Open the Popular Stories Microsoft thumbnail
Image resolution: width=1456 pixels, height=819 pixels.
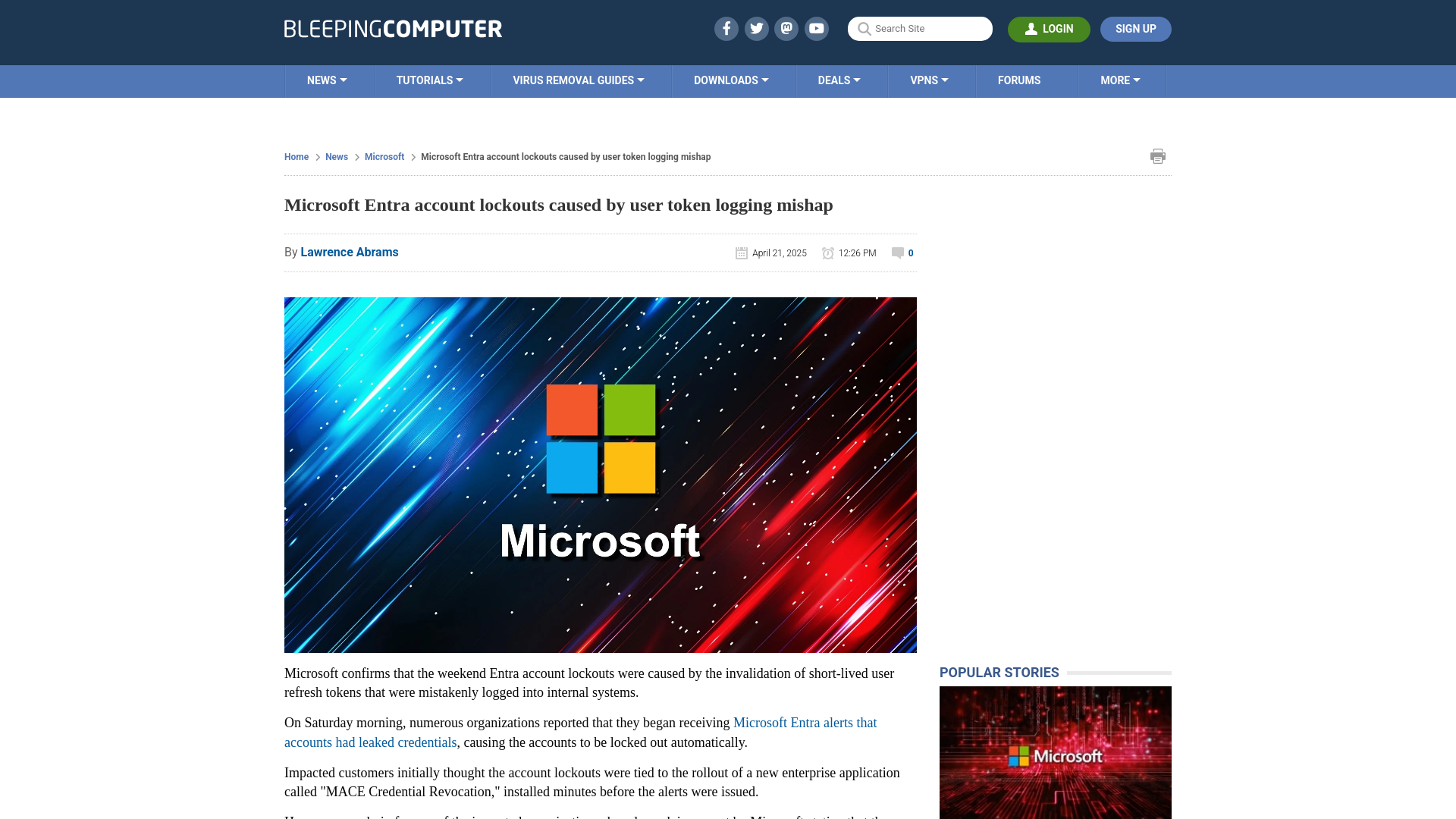coord(1056,752)
